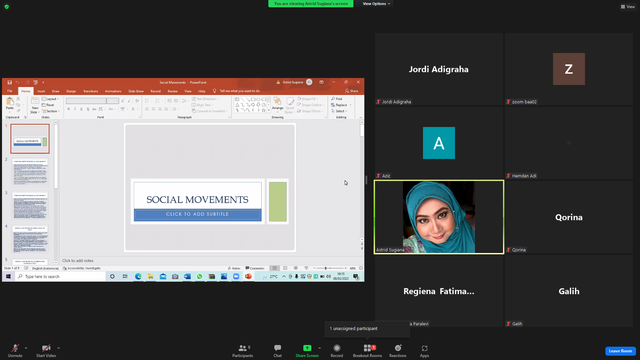Viewport: 640px width, 360px height.
Task: Select slide 2 thumbnail in slide panel
Action: 30,172
